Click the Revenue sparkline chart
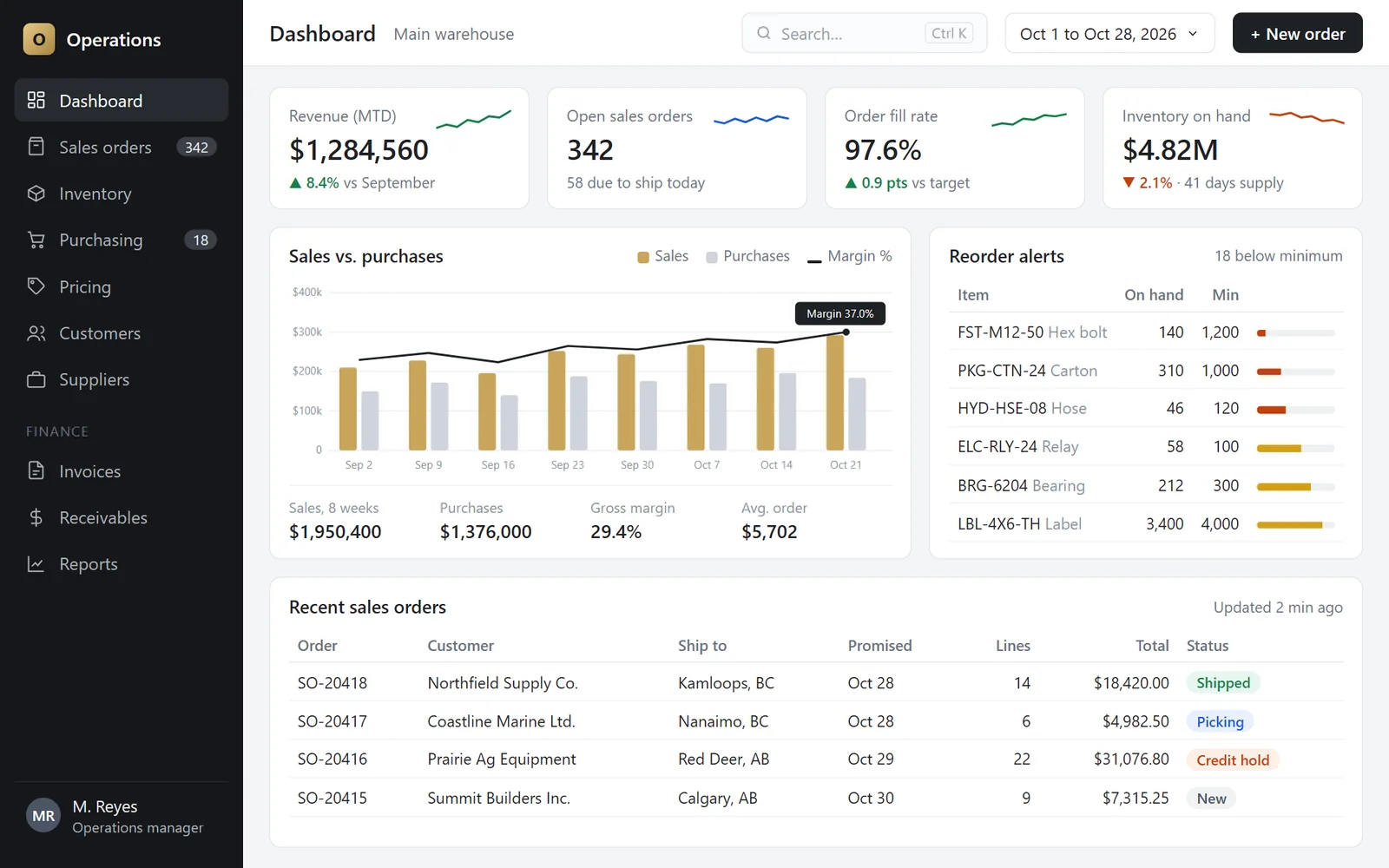The width and height of the screenshot is (1389, 868). click(x=473, y=119)
